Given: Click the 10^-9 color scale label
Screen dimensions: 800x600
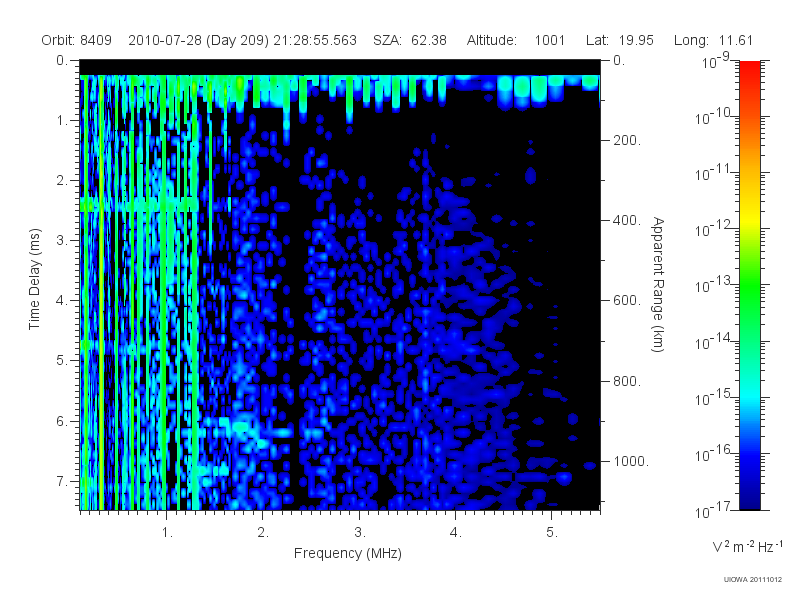Looking at the screenshot, I should click(716, 61).
